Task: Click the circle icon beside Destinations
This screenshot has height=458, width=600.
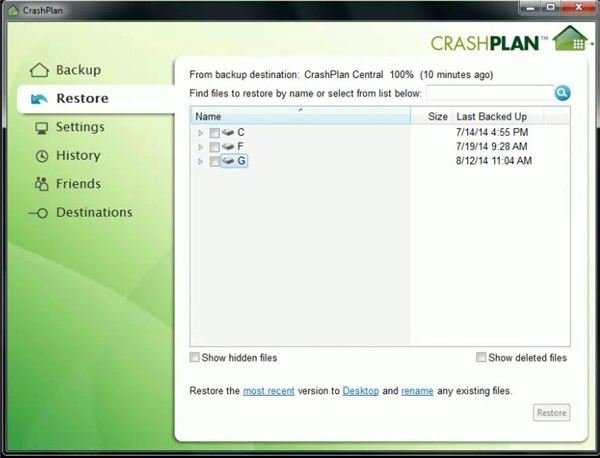Action: (38, 213)
